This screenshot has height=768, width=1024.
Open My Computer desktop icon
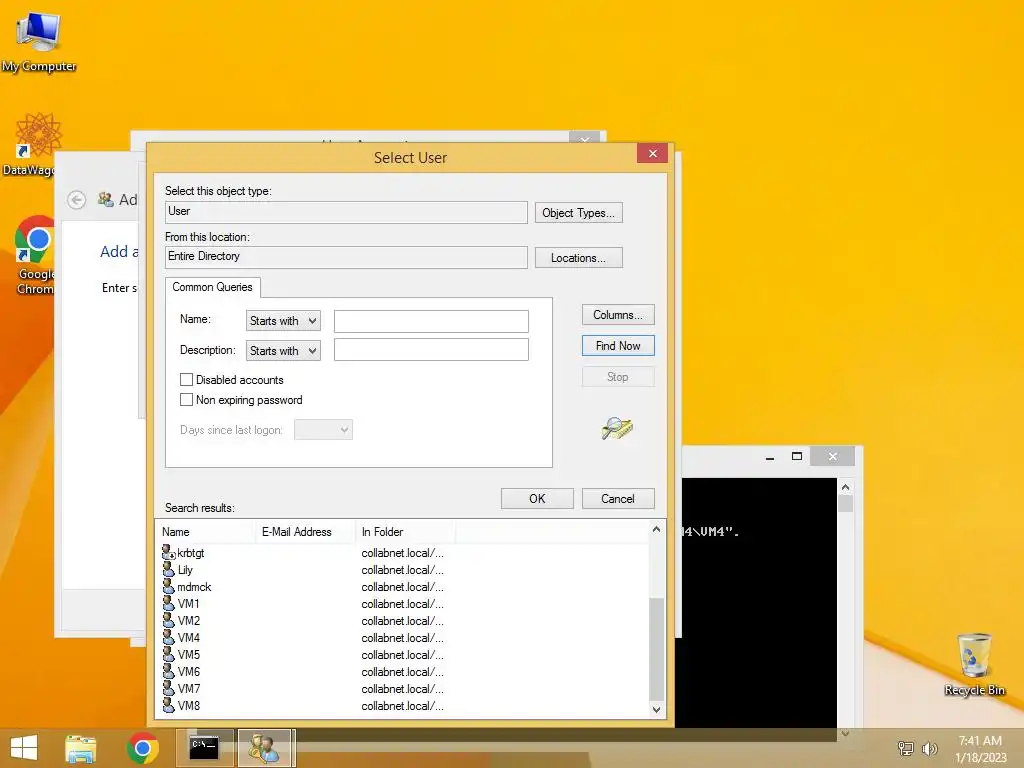coord(39,42)
